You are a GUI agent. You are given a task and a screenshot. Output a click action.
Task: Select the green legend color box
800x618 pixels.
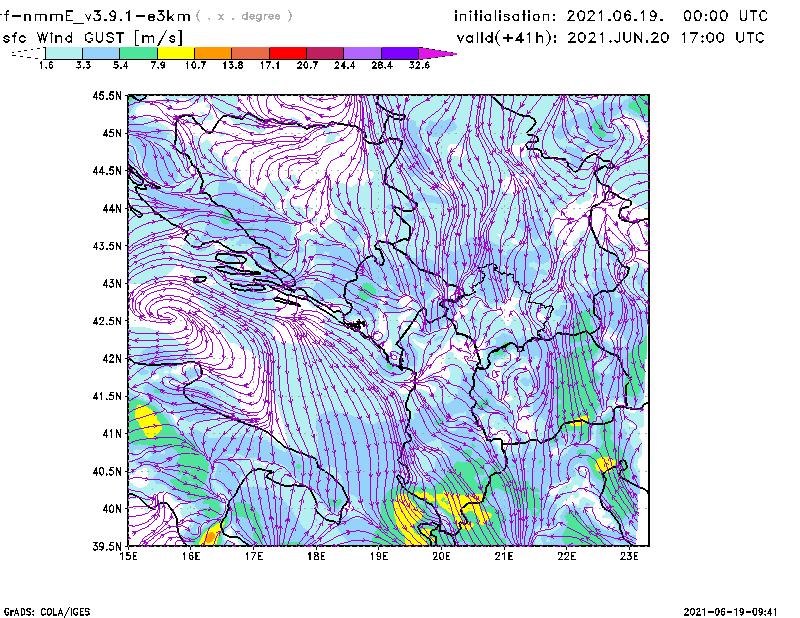(x=138, y=53)
